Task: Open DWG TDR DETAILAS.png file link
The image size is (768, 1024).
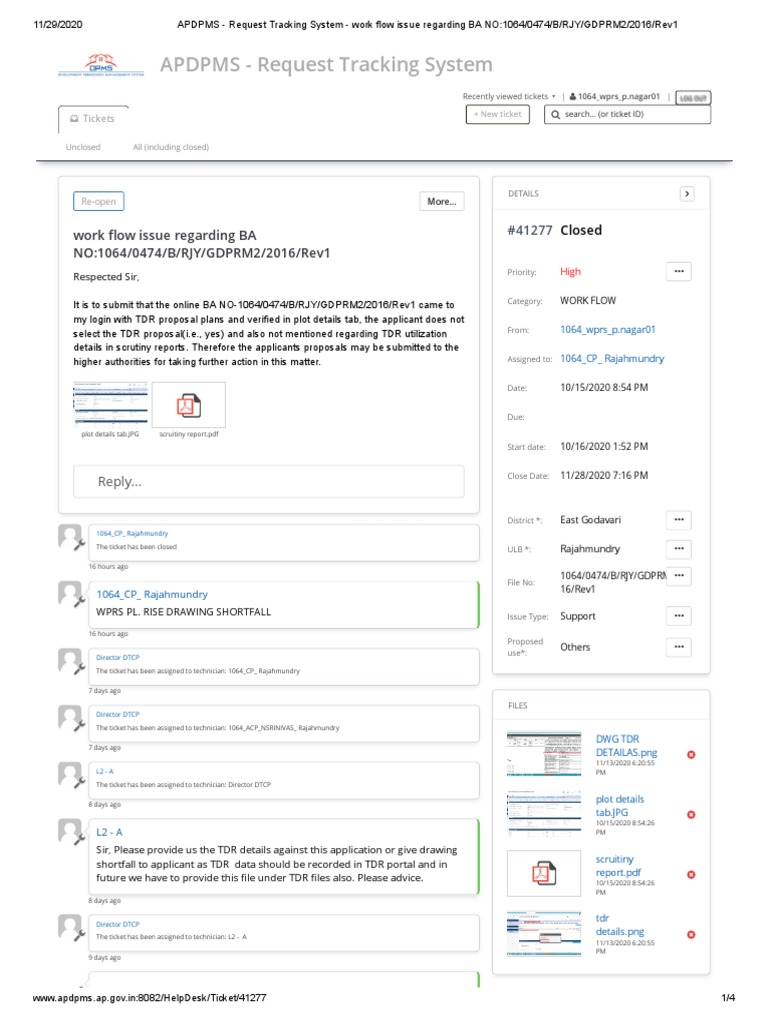Action: point(626,746)
